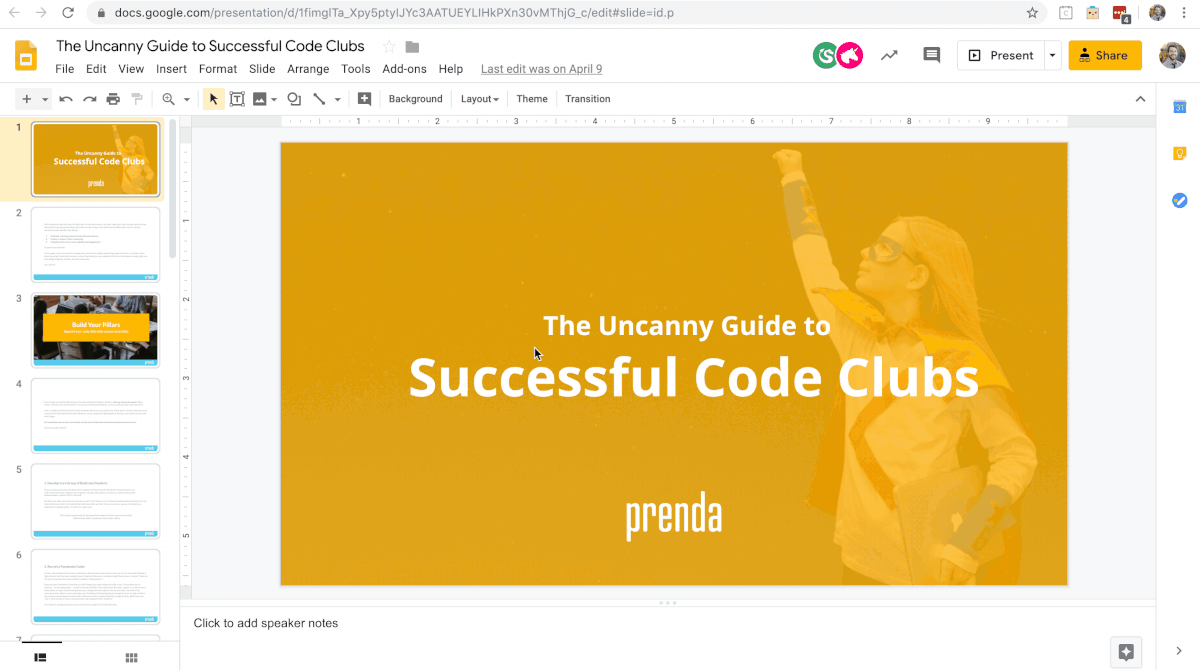Expand the Present options dropdown arrow

(1052, 56)
